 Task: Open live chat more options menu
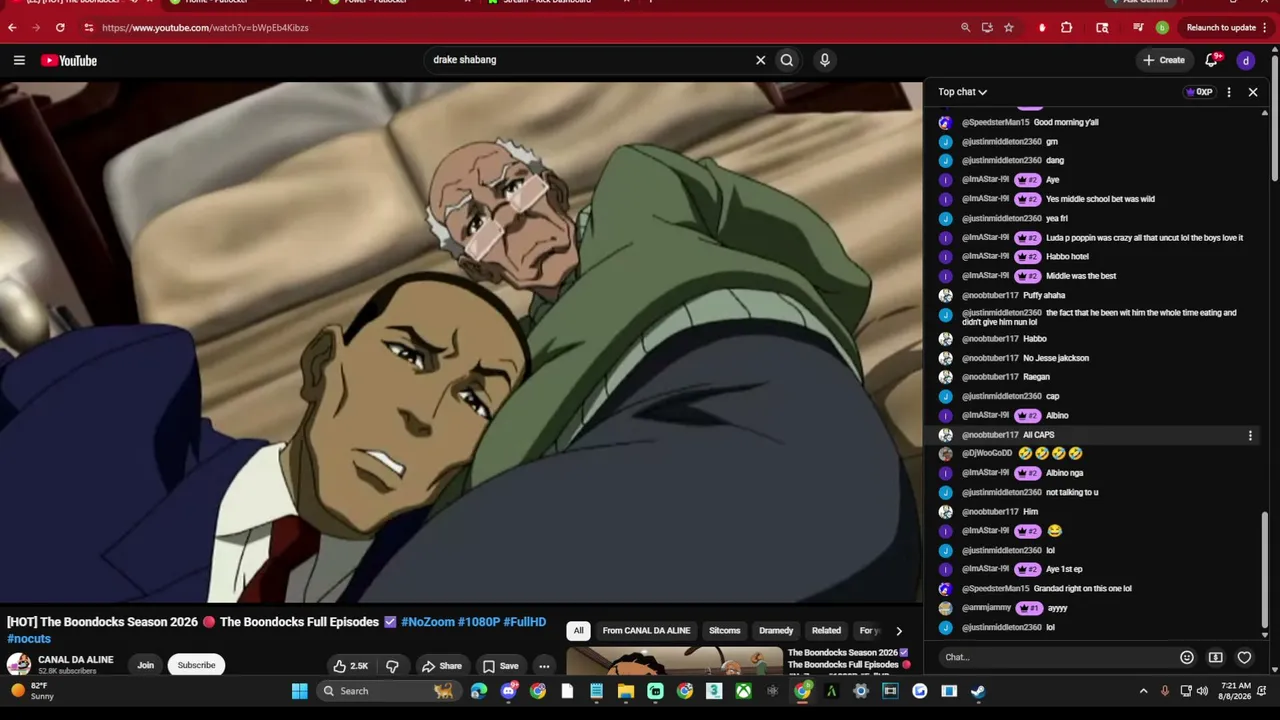point(1229,92)
